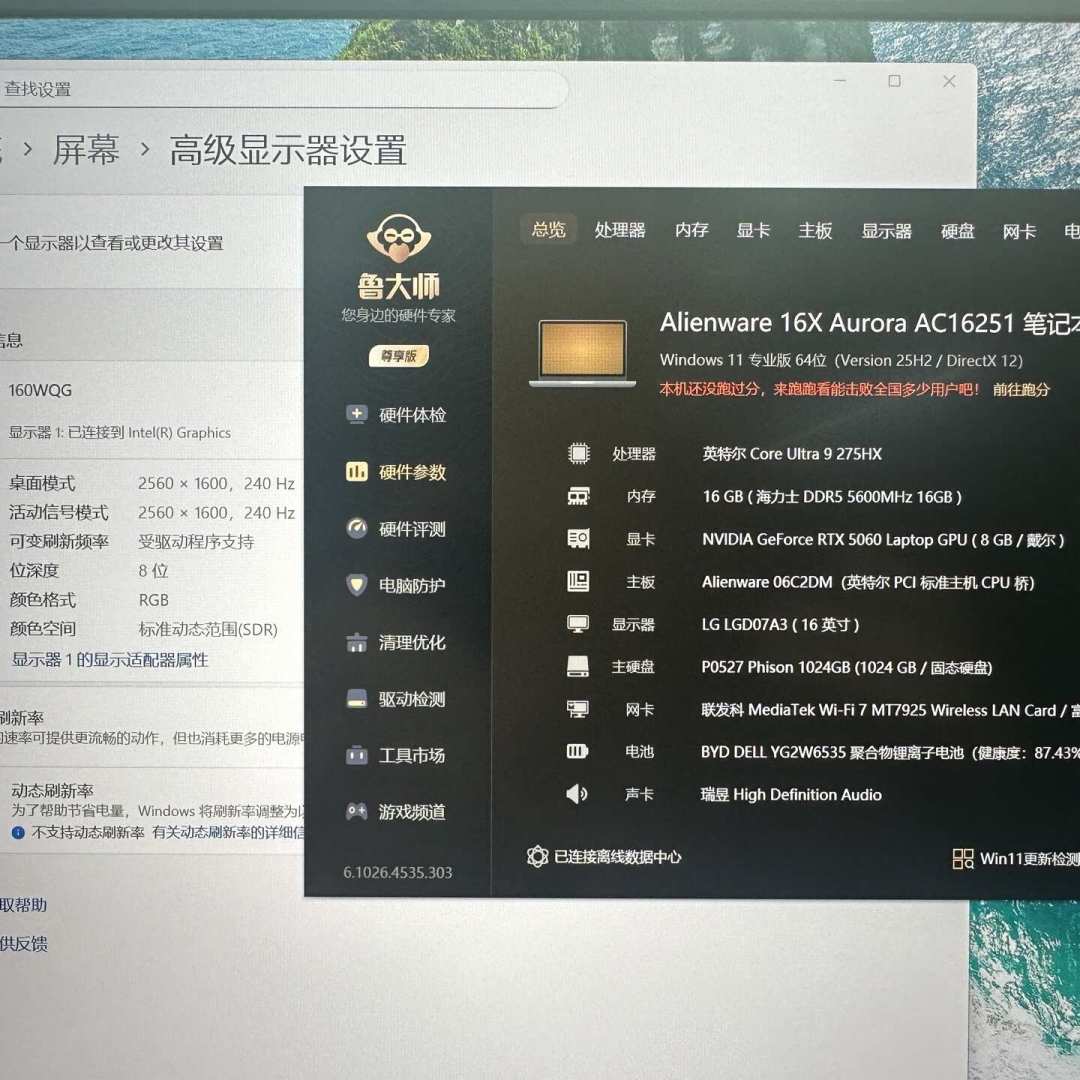Click LG LGD07A3 display value
Image resolution: width=1080 pixels, height=1080 pixels.
tap(780, 625)
